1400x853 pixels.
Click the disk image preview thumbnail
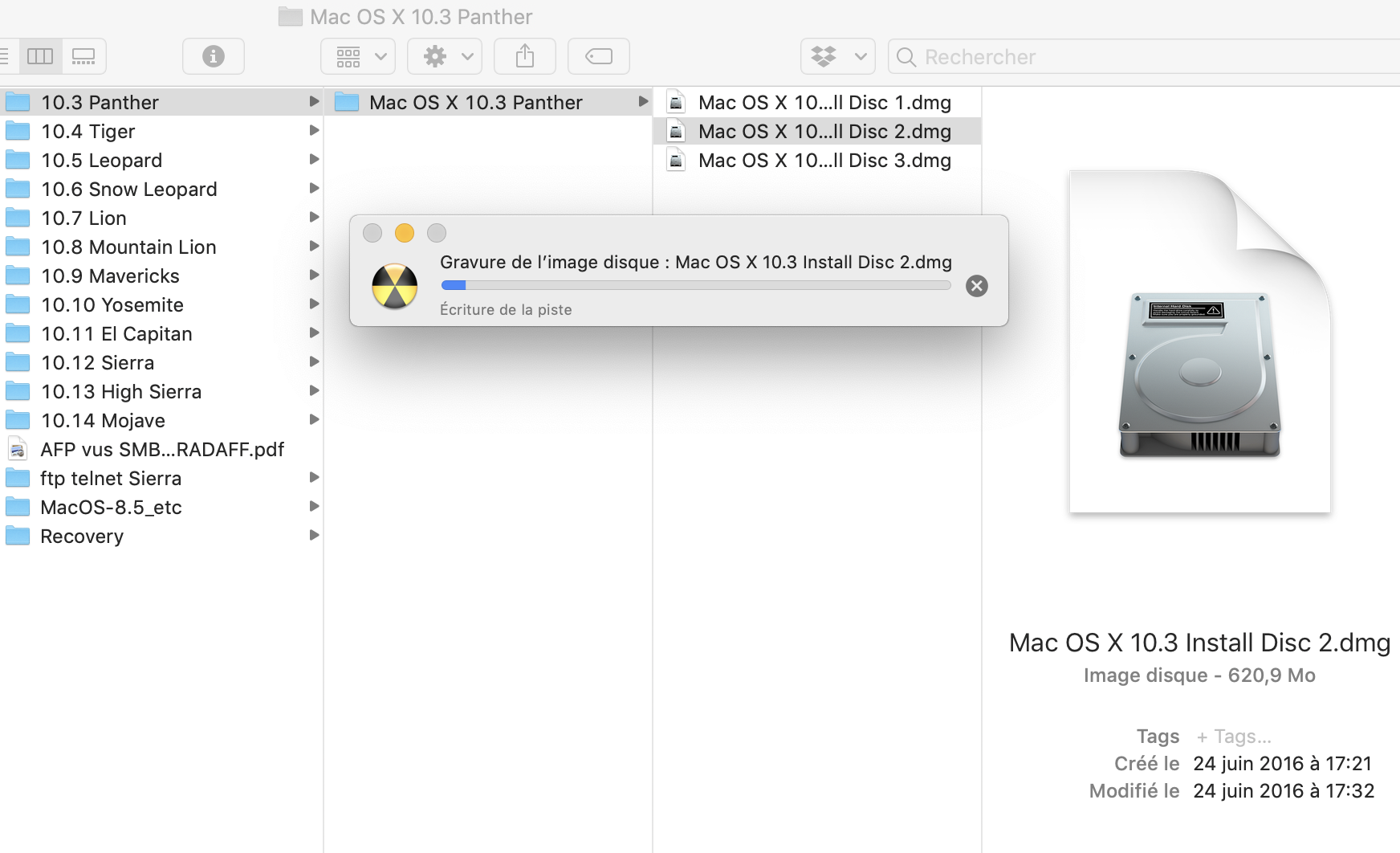coord(1200,341)
